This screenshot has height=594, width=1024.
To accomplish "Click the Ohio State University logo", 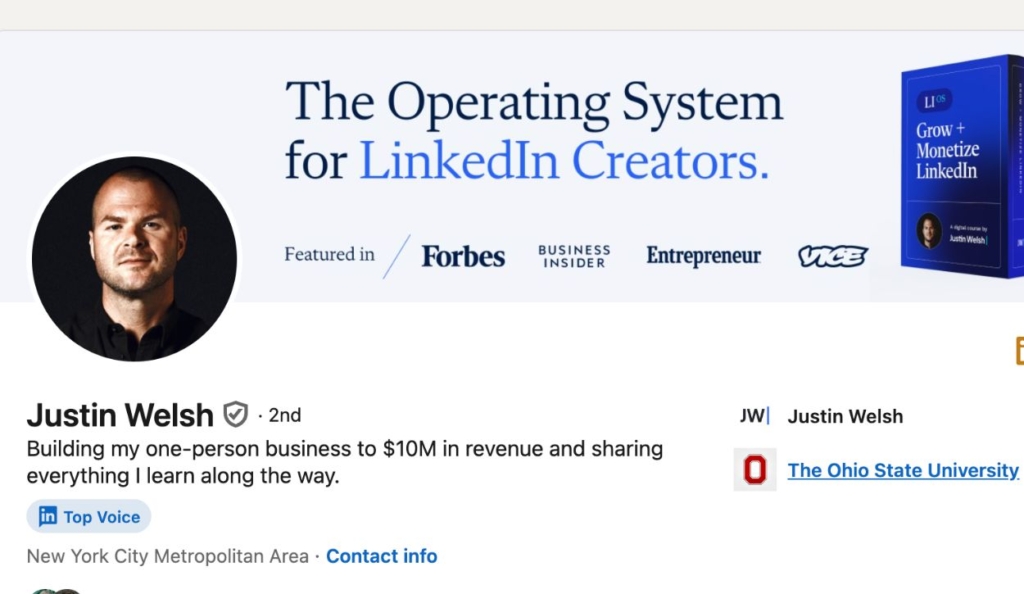I will pos(754,469).
